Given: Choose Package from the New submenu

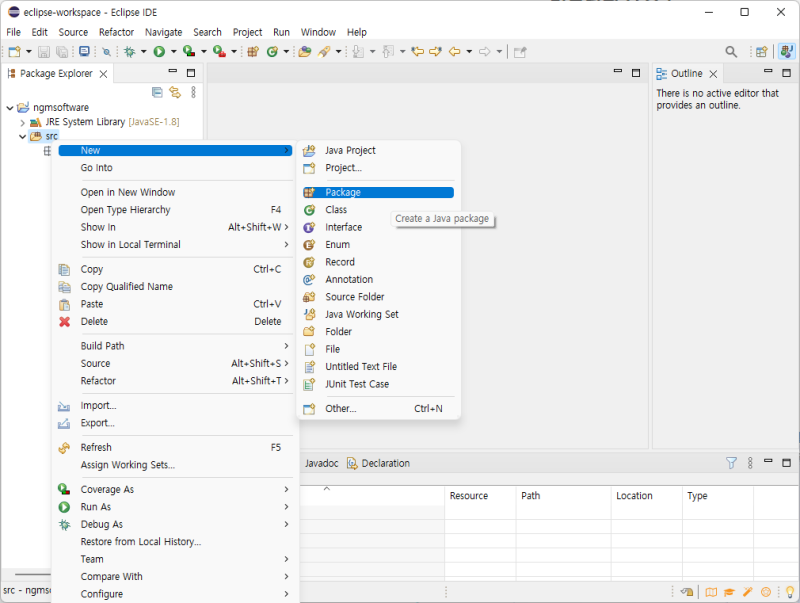Looking at the screenshot, I should (378, 192).
